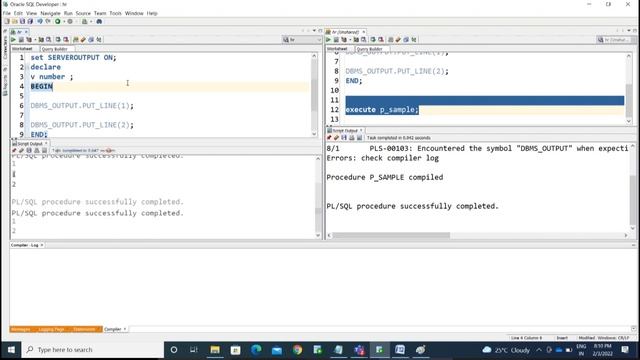Click Save icon in main toolbar

22,21
